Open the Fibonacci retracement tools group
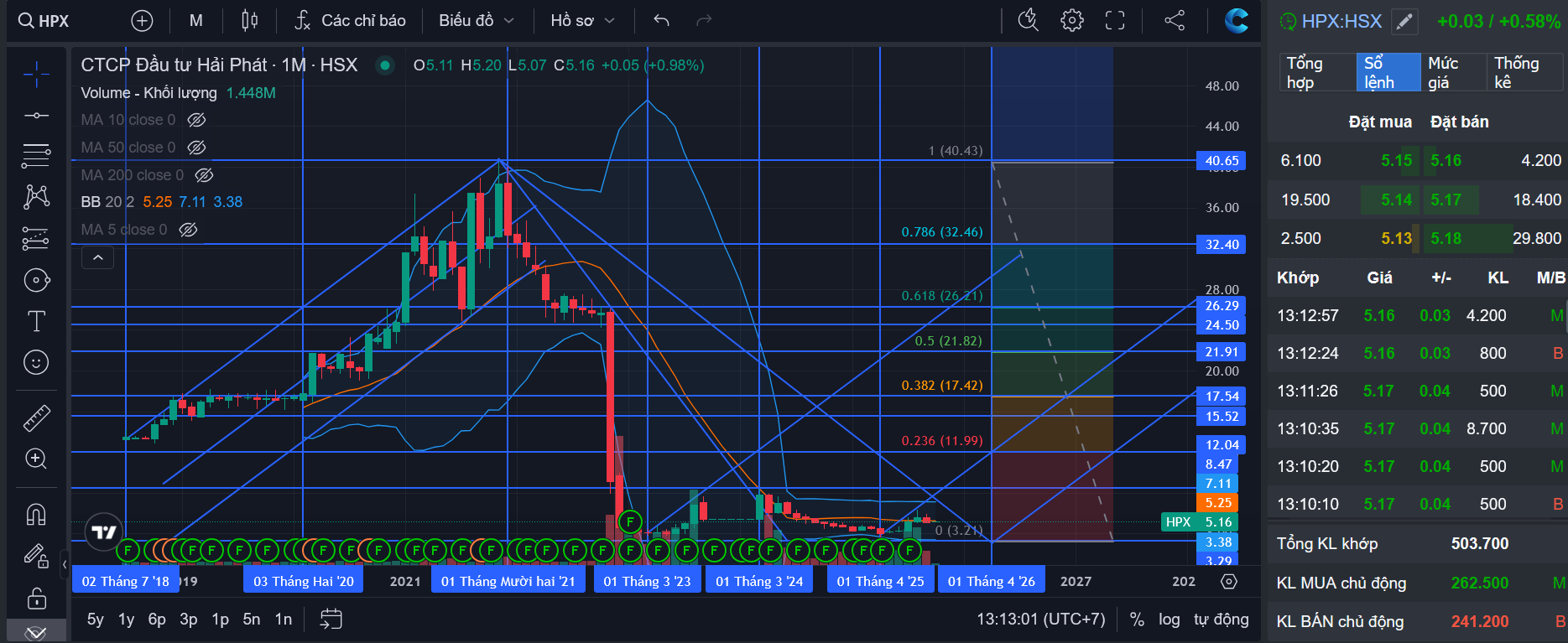The image size is (1568, 643). (36, 156)
